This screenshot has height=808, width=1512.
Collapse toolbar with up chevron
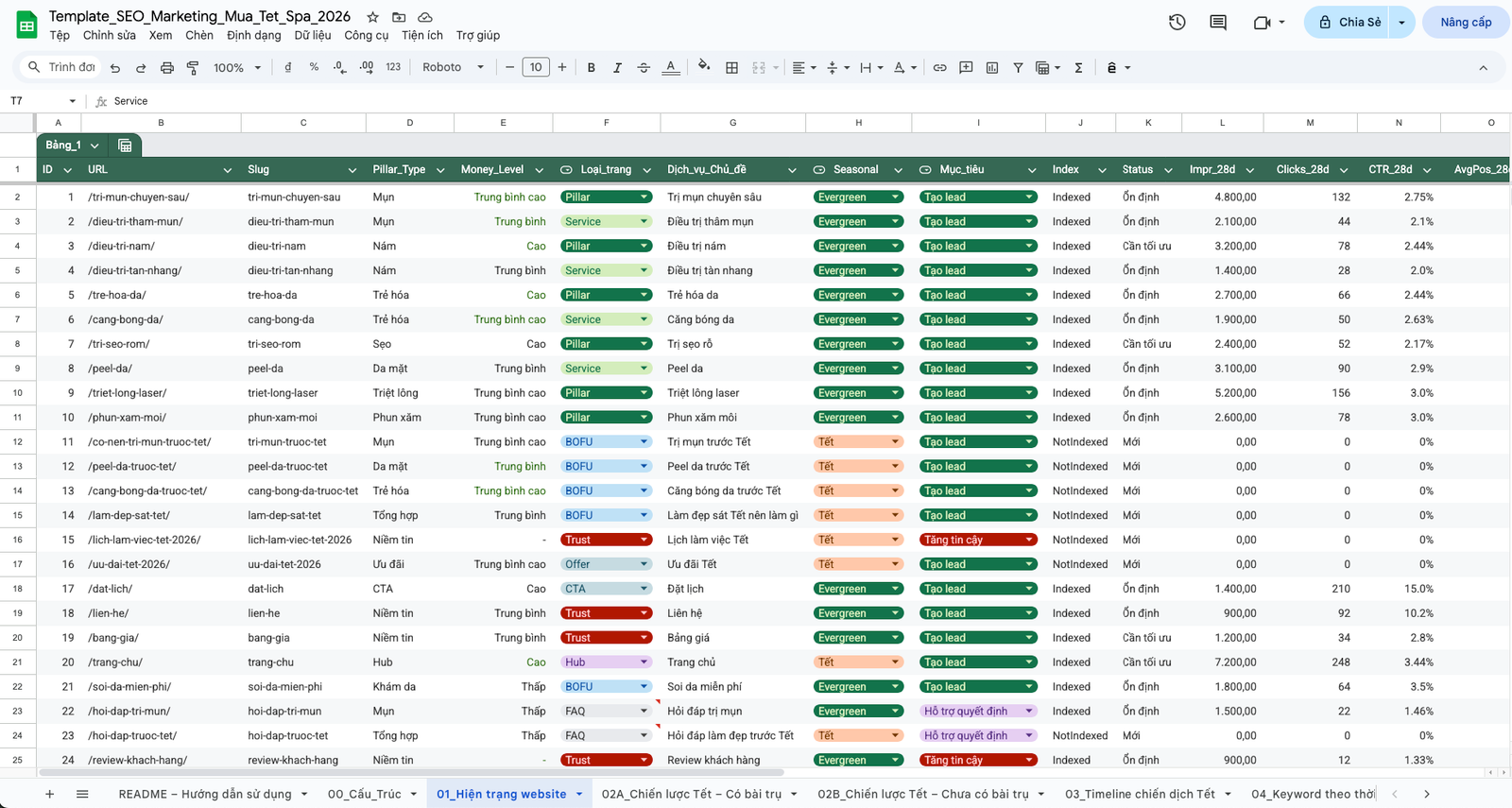(x=1483, y=68)
